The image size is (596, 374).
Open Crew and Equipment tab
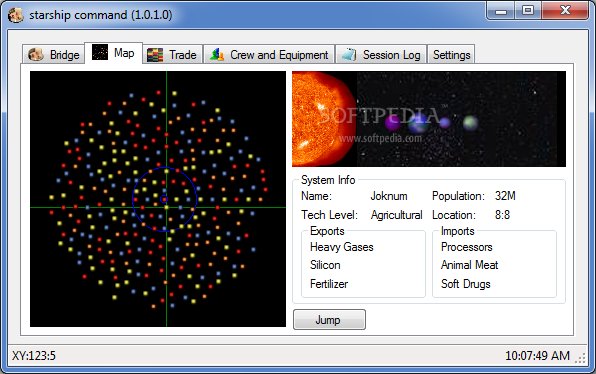click(269, 55)
